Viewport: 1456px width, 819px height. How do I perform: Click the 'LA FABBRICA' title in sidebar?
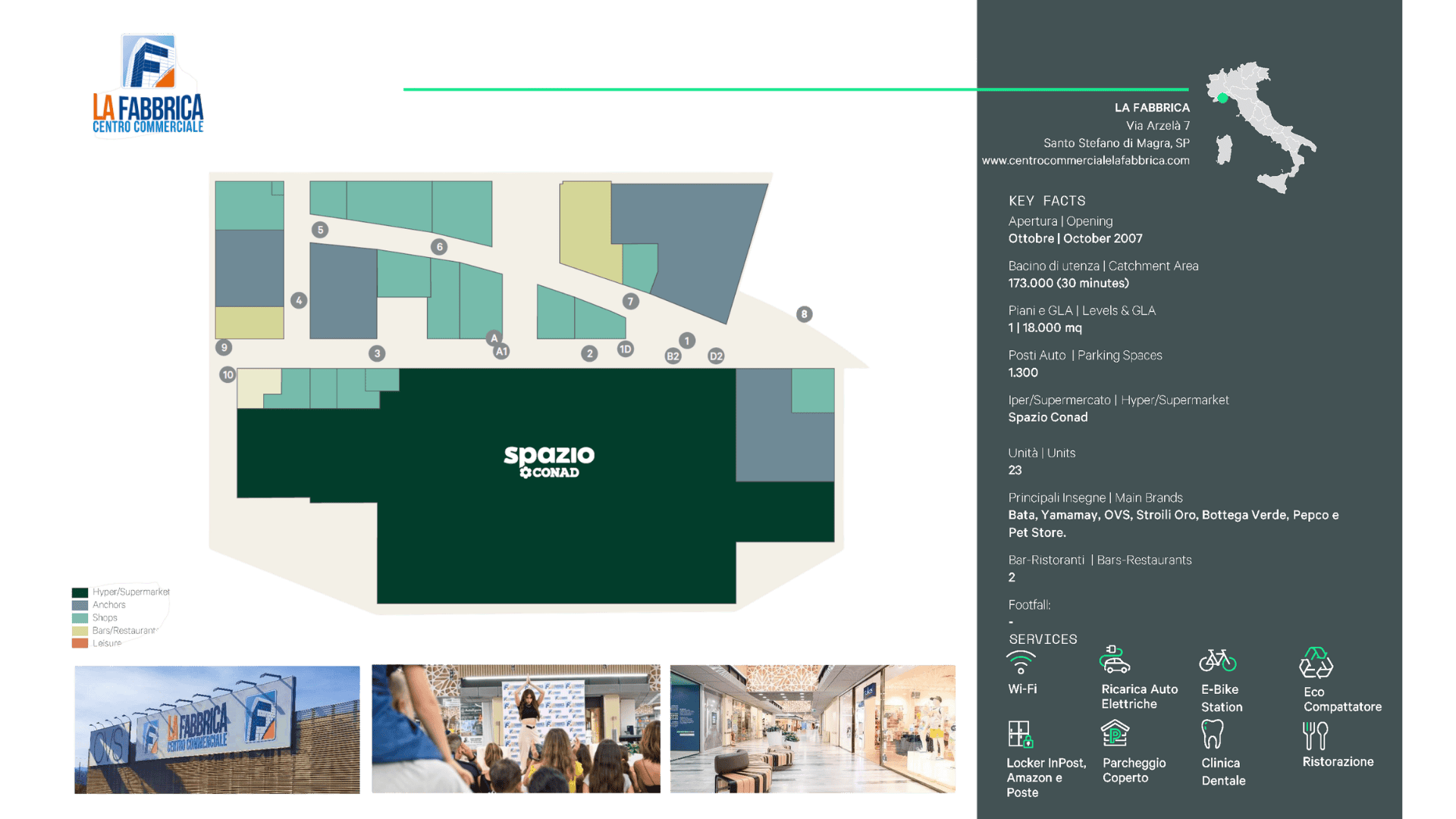[1152, 108]
